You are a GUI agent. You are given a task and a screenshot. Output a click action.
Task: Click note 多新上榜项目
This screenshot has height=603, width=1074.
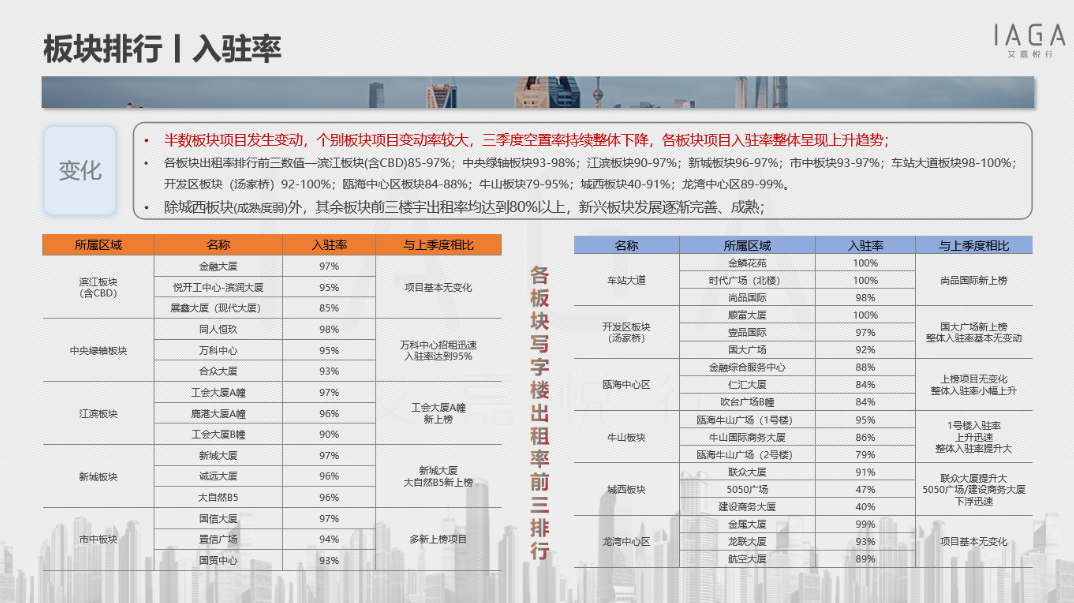[x=438, y=539]
